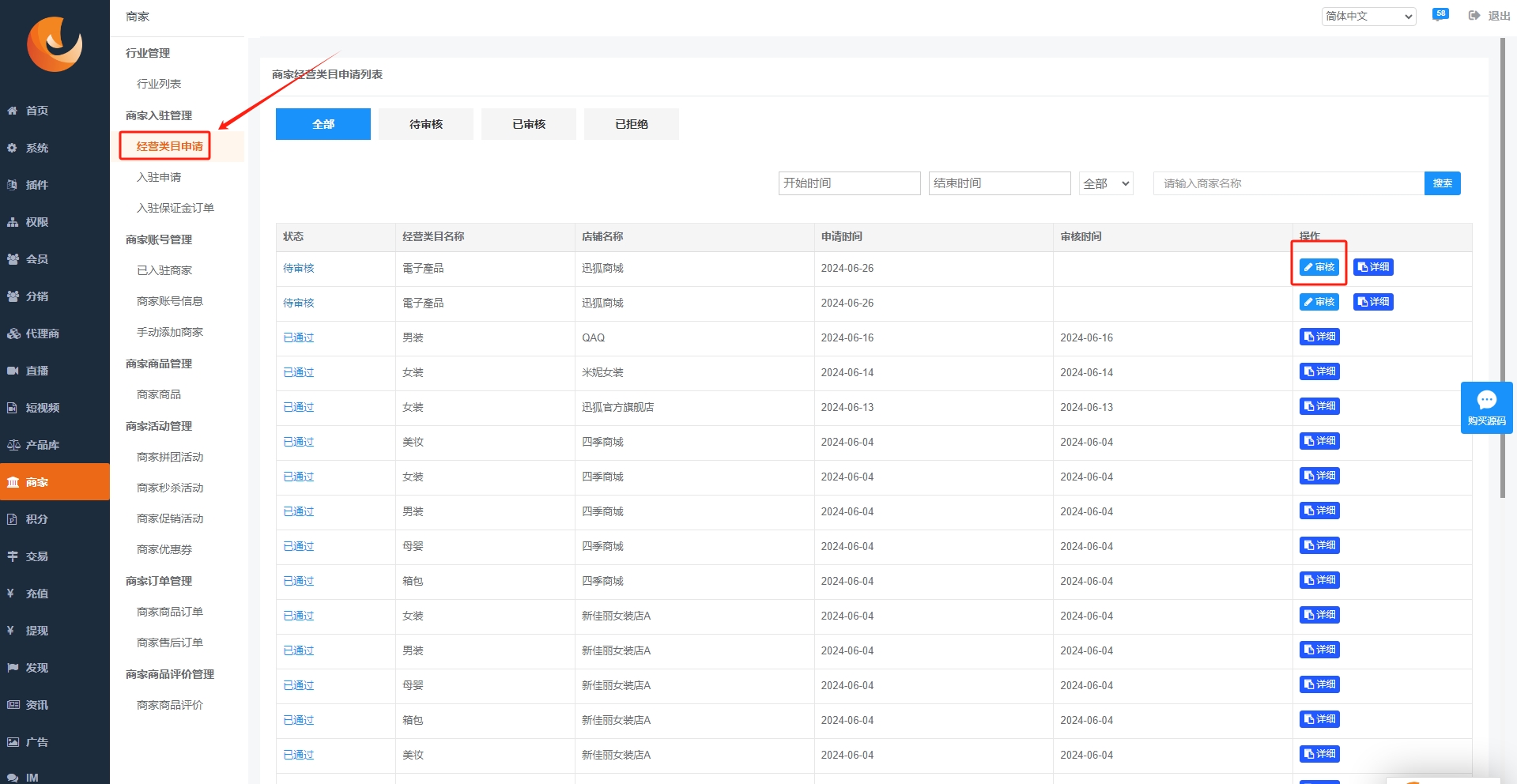Open the 购买源码 chat widget
This screenshot has height=784, width=1517.
coord(1486,408)
